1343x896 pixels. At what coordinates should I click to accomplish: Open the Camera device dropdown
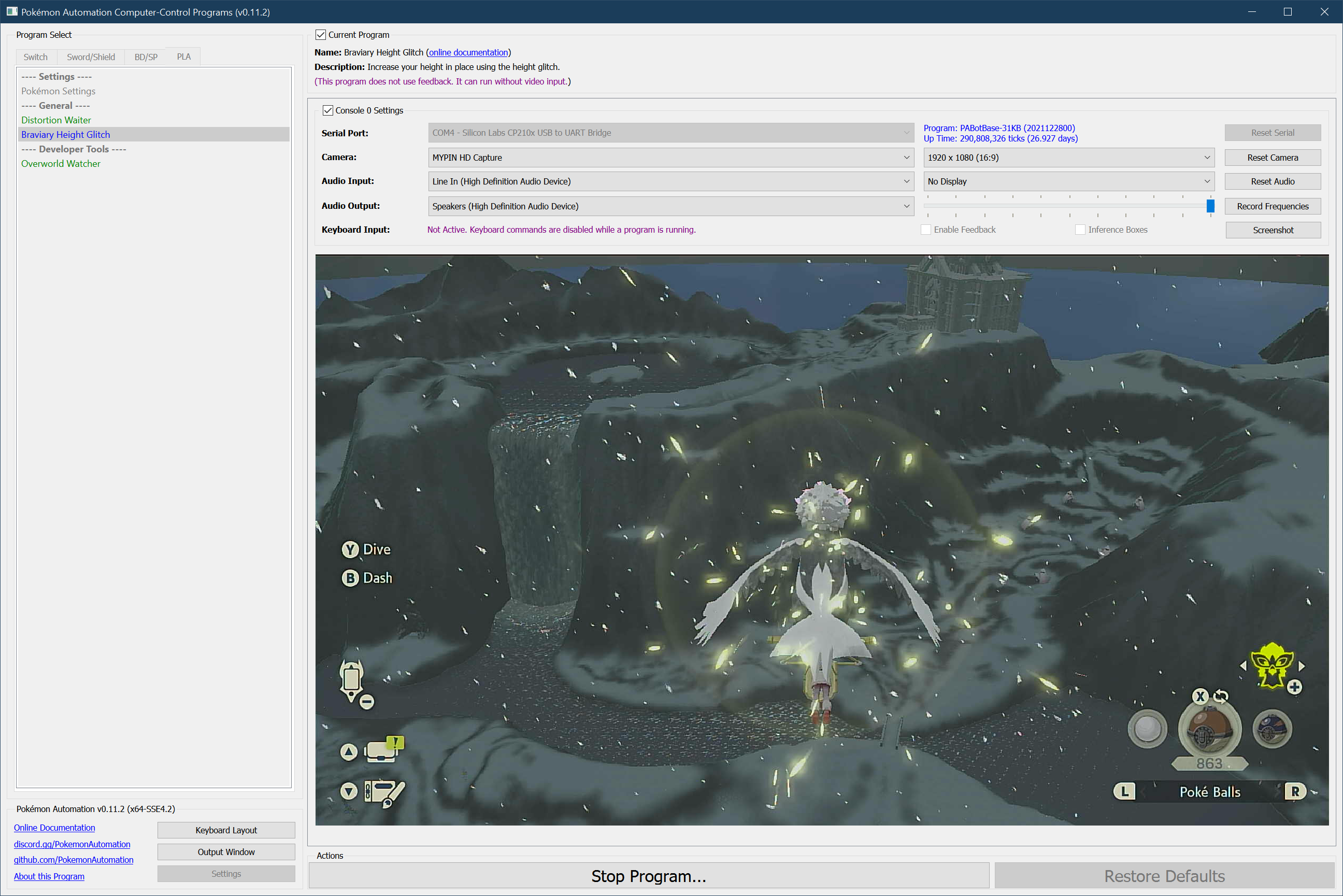coord(670,158)
